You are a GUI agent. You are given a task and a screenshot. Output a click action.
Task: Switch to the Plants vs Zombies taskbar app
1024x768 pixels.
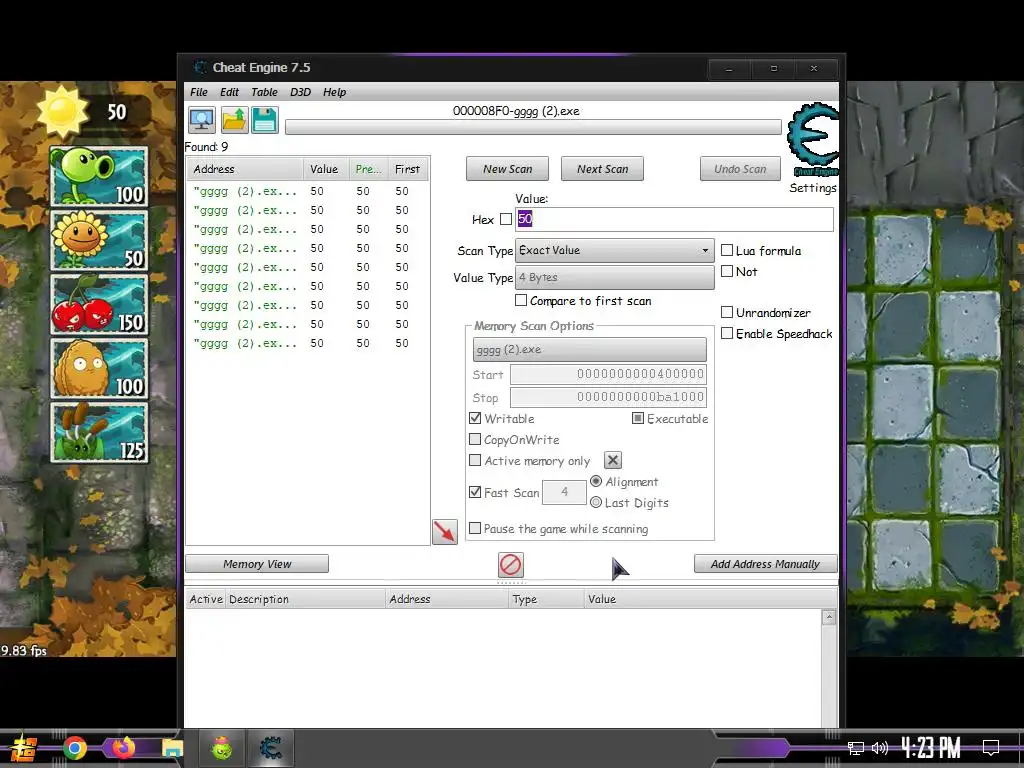click(x=222, y=748)
